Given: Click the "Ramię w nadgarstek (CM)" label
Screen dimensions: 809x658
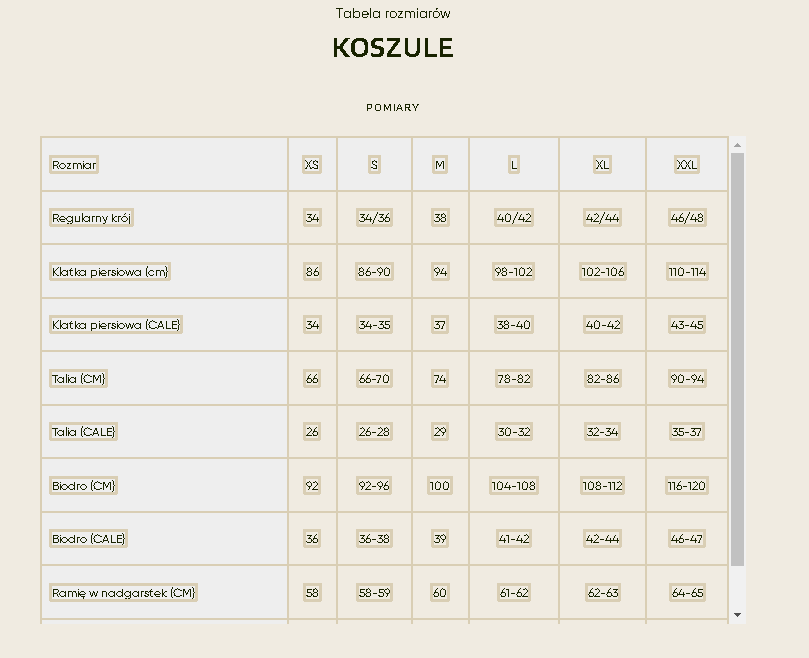Looking at the screenshot, I should coord(124,593).
